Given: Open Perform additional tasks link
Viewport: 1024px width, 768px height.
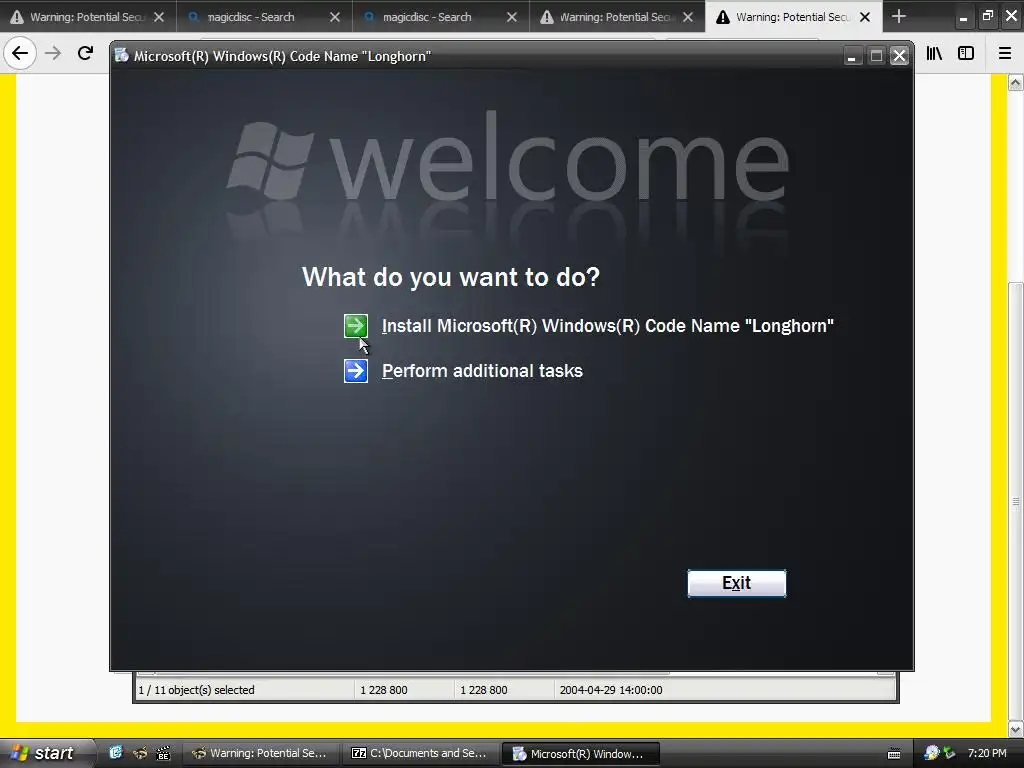Looking at the screenshot, I should click(x=482, y=371).
